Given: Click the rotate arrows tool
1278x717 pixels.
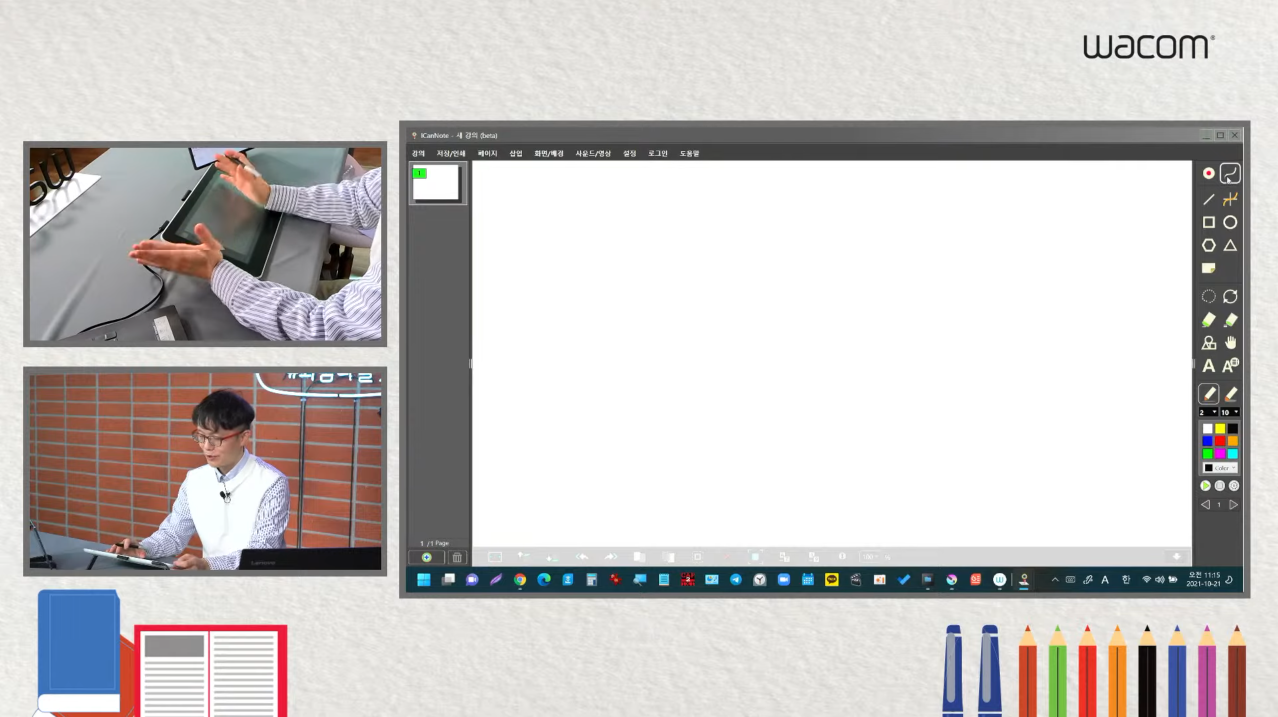Looking at the screenshot, I should coord(1230,296).
